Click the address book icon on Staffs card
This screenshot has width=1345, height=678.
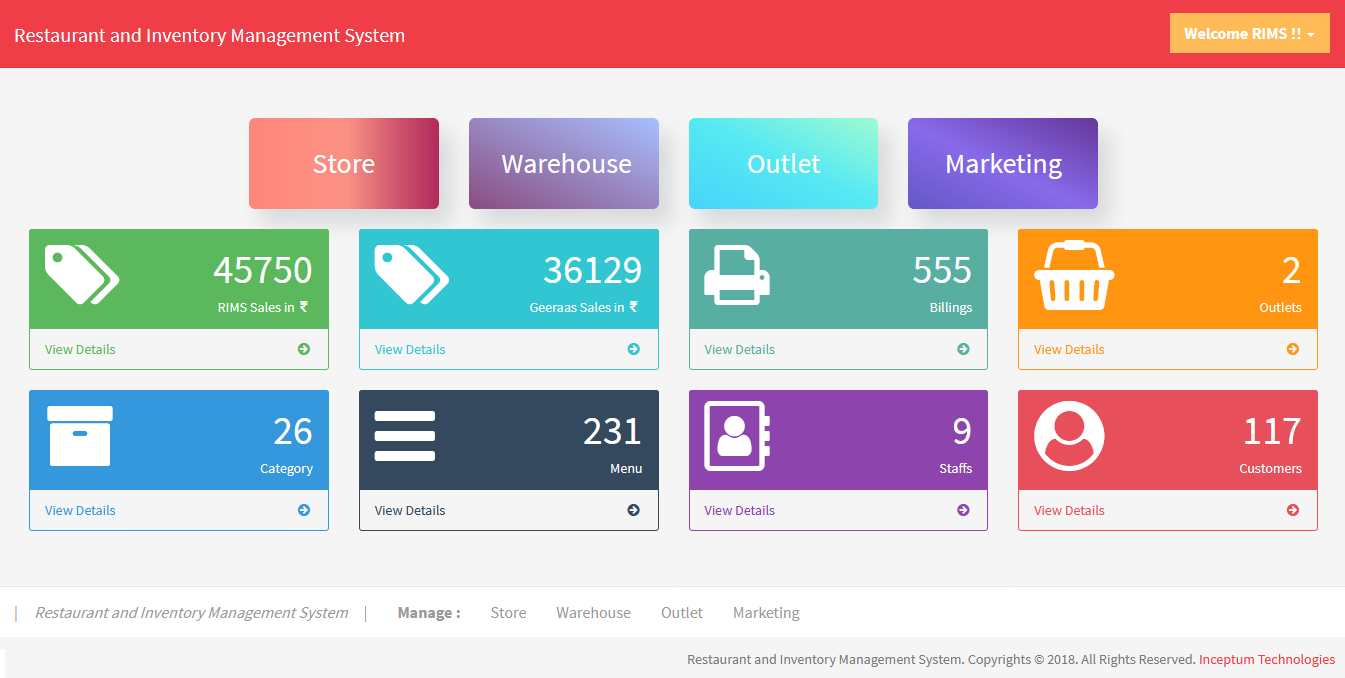[x=736, y=436]
